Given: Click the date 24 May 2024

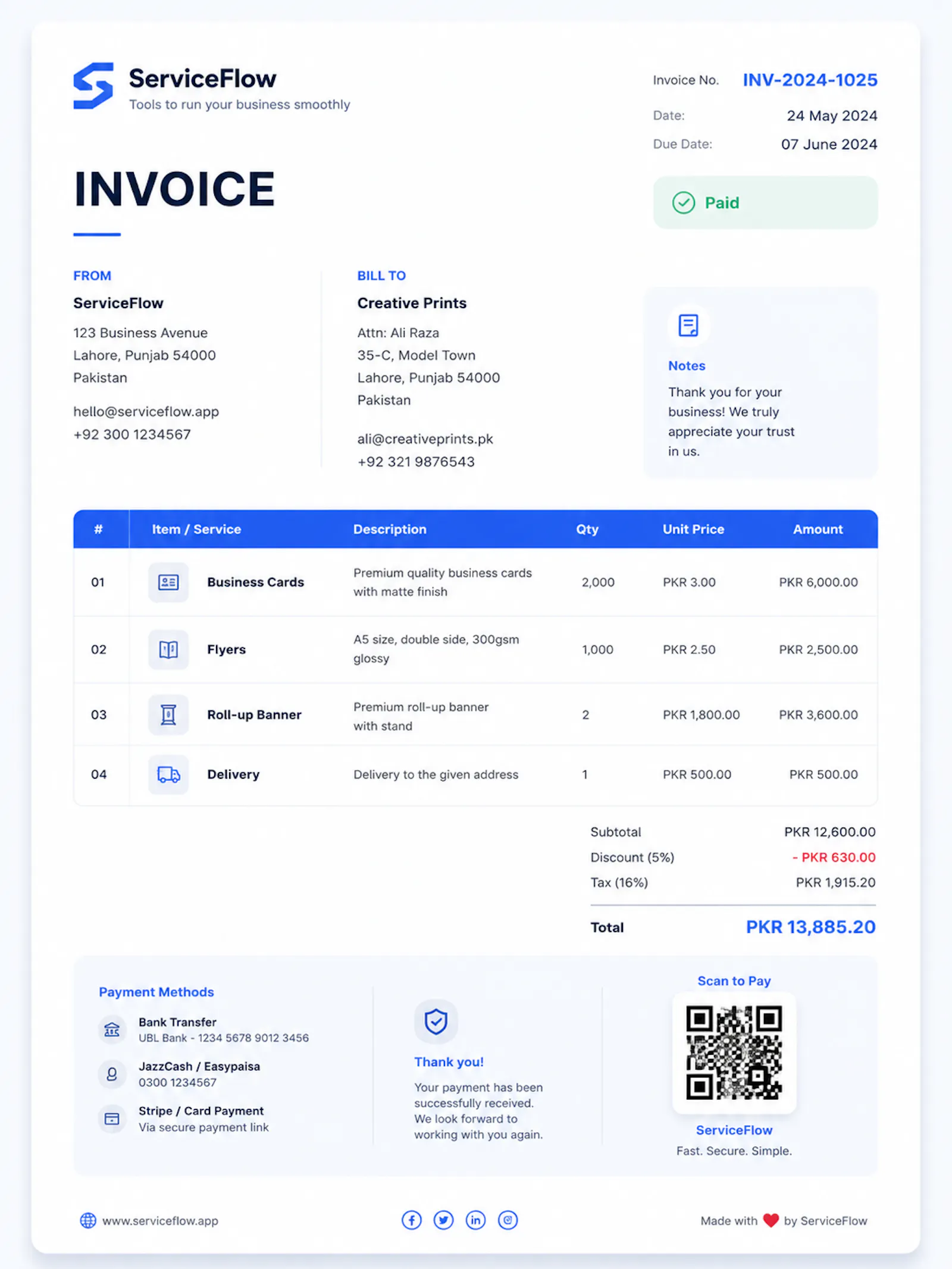Looking at the screenshot, I should tap(832, 115).
